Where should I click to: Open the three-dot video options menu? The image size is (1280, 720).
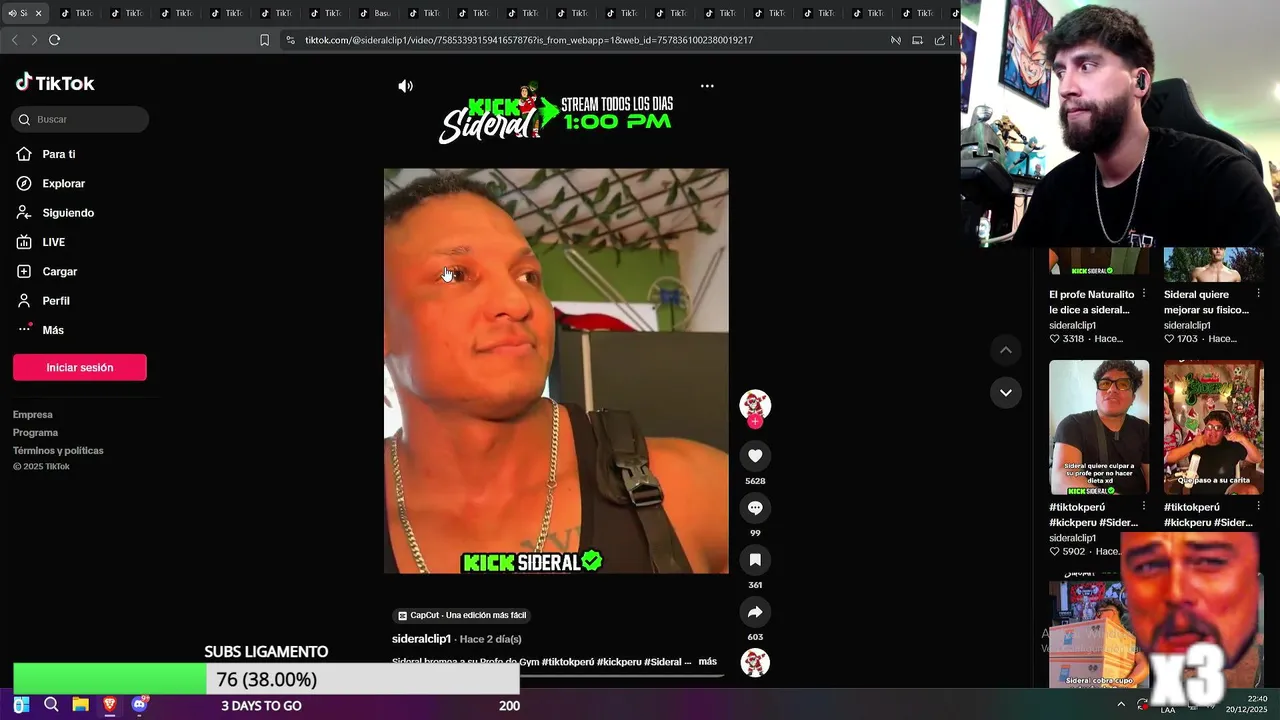(x=707, y=86)
